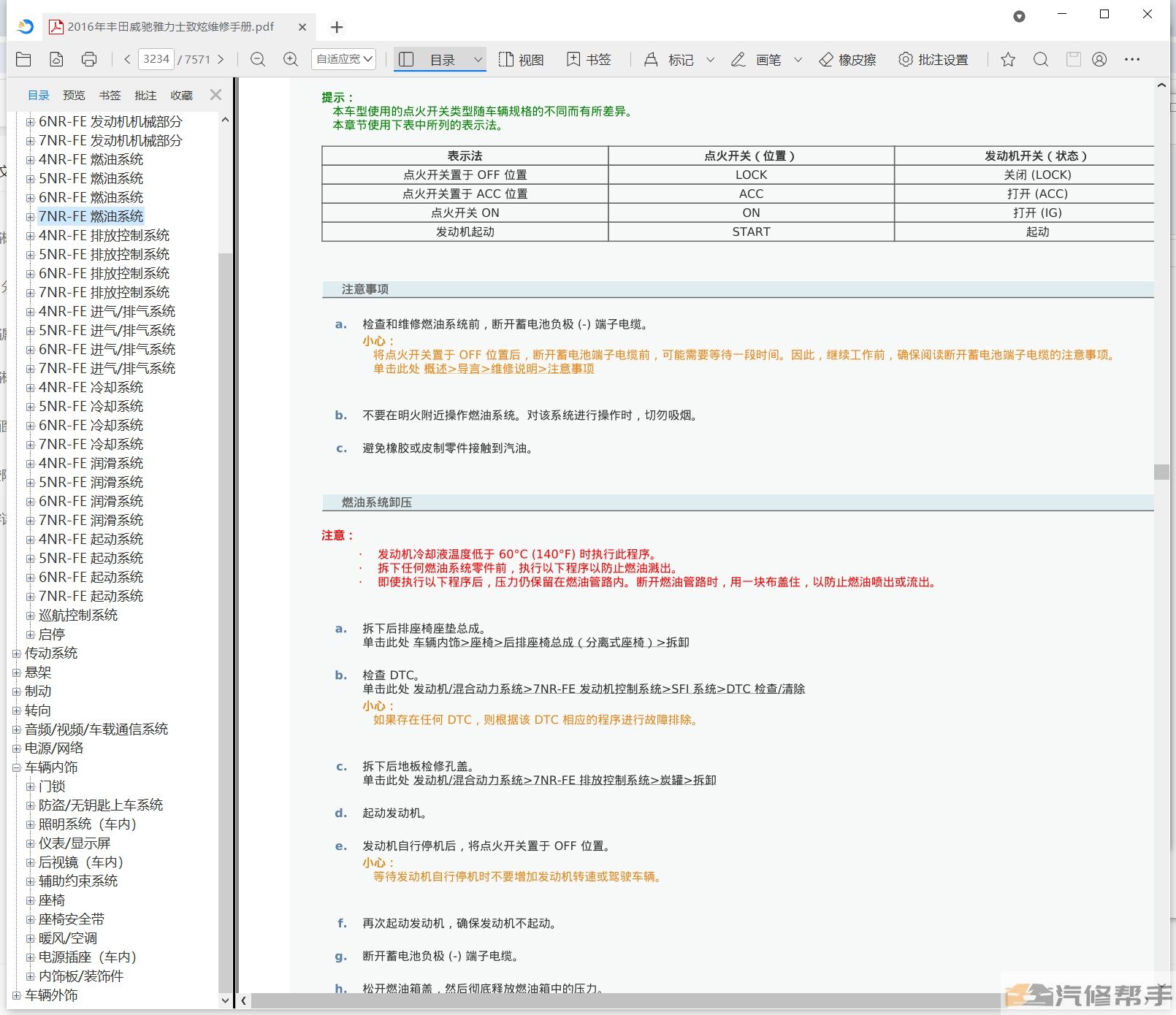
Task: Open 画笔 options dropdown arrow
Action: (798, 60)
